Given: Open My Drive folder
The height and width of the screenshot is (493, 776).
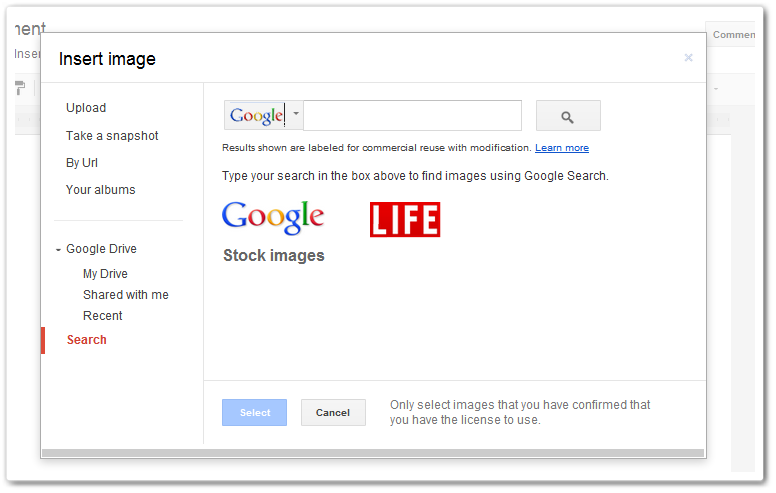Looking at the screenshot, I should (x=105, y=274).
